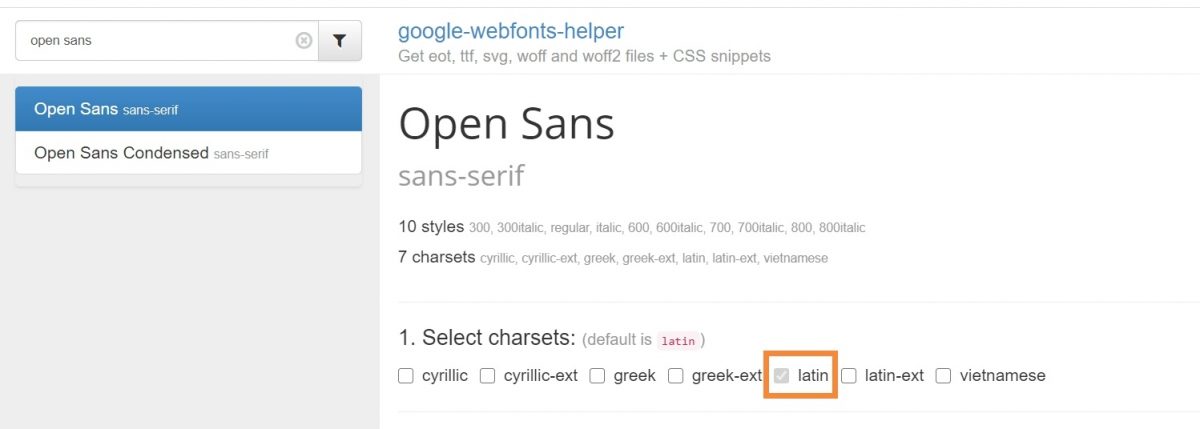
Task: Click the Open Sans heading text
Action: click(506, 124)
